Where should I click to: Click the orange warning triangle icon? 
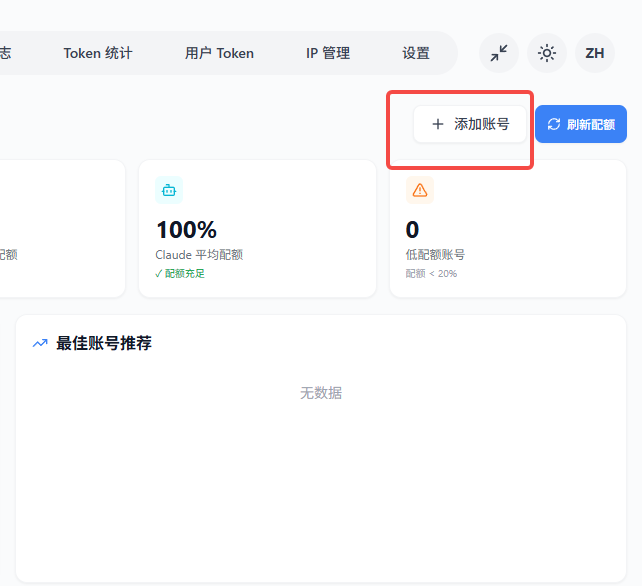(x=419, y=190)
